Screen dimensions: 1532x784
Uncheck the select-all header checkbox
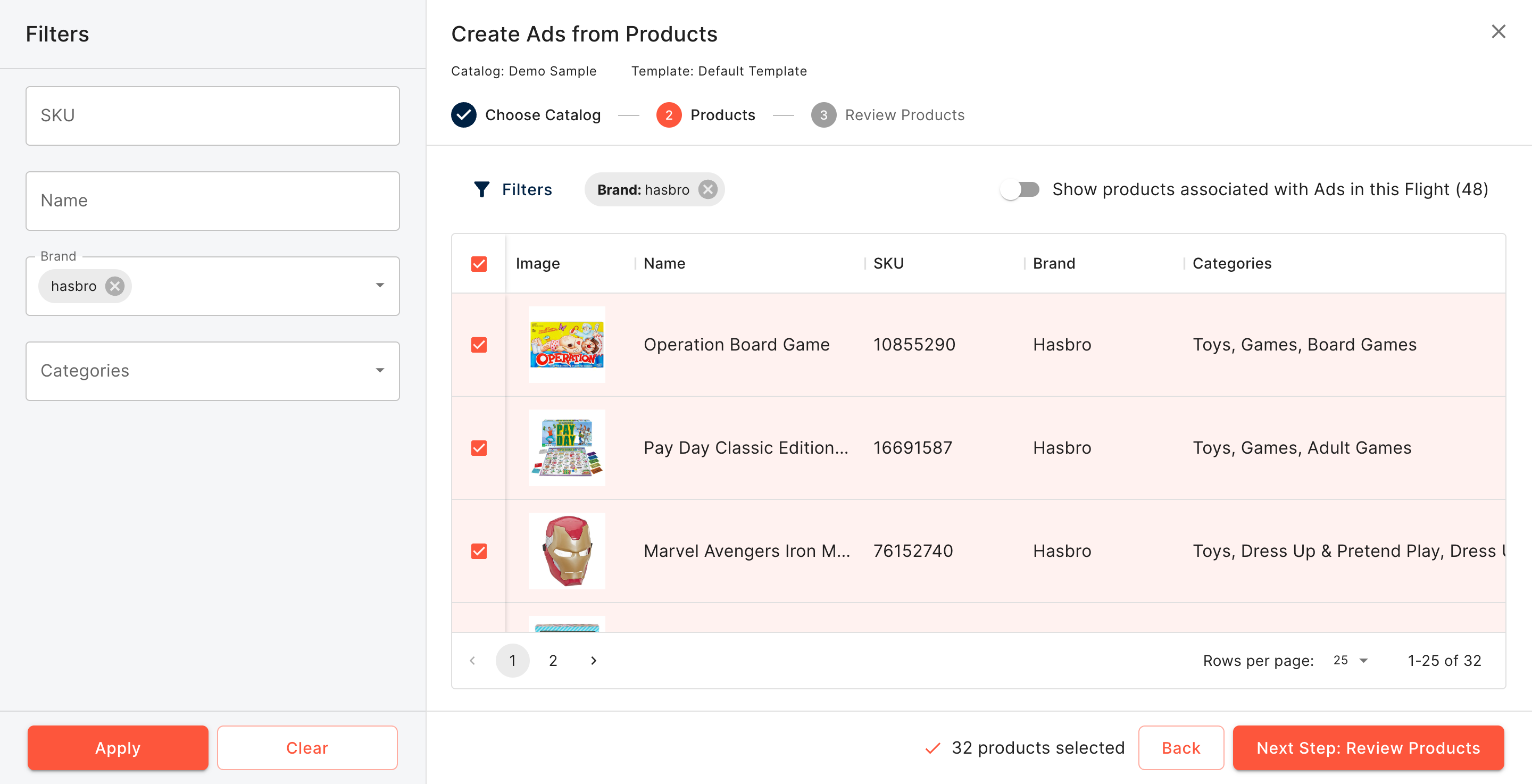479,263
